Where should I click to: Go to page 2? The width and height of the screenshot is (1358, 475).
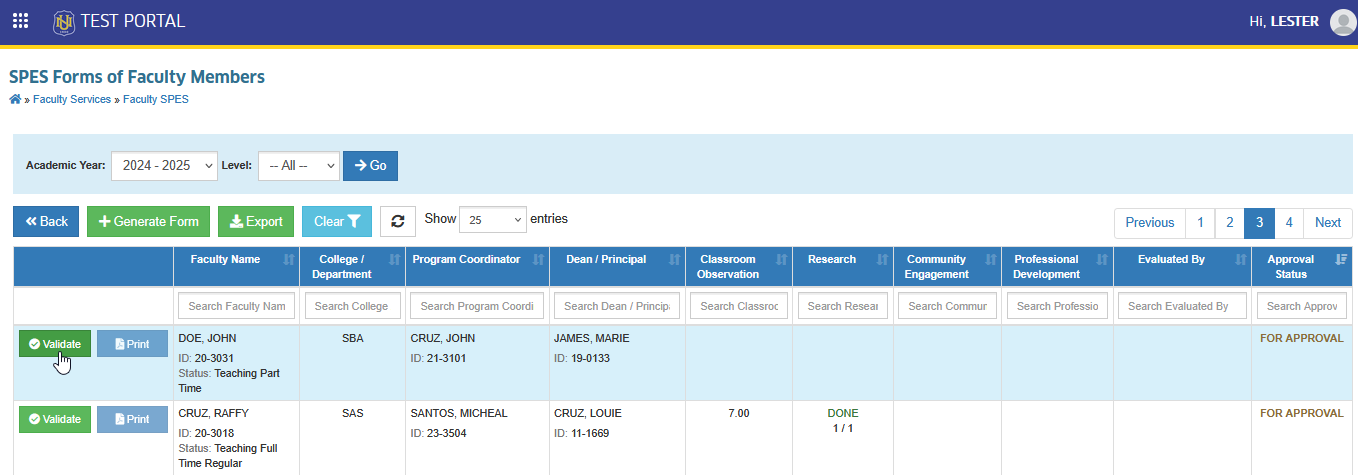[1229, 223]
